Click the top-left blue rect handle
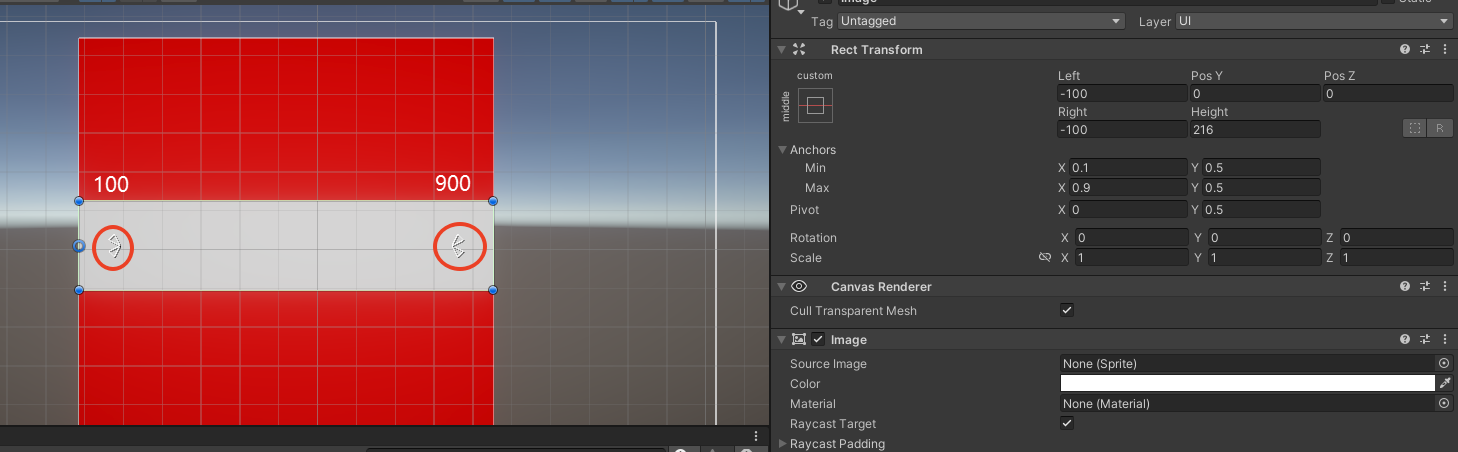Screen dimensions: 1458x452 pos(79,201)
